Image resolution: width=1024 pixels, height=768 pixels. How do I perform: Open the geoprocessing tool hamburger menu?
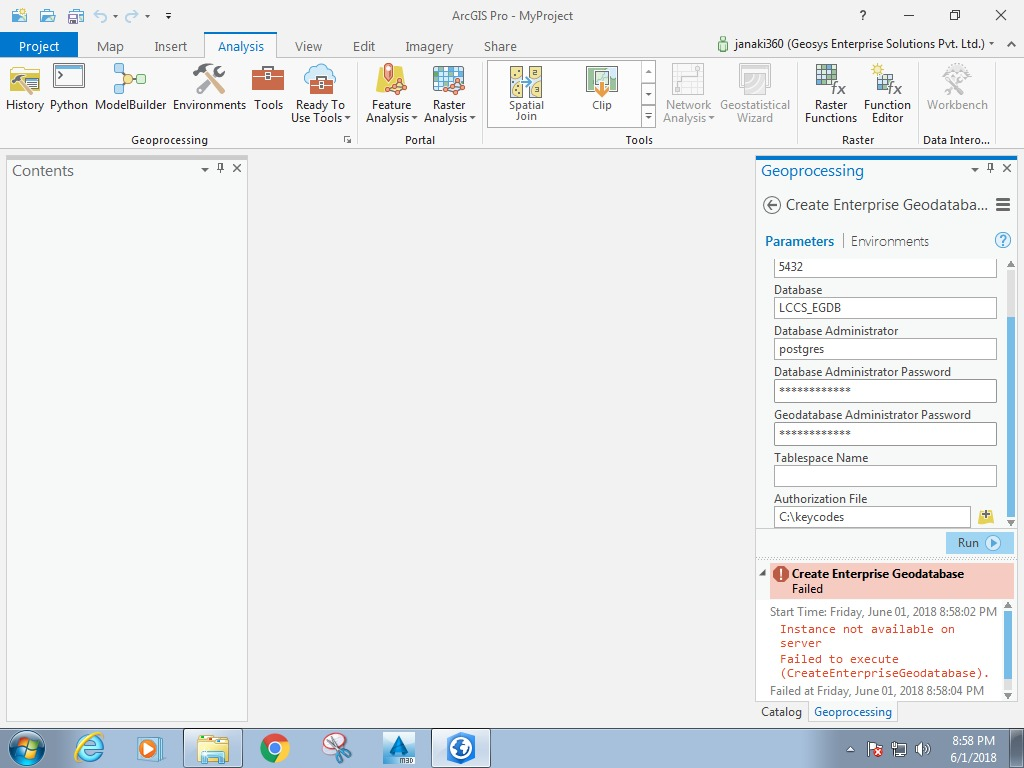pyautogui.click(x=1003, y=204)
